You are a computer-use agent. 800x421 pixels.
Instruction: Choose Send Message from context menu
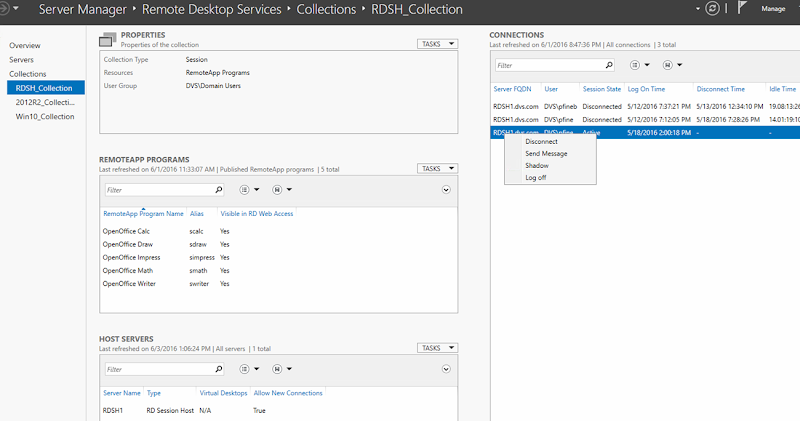pyautogui.click(x=546, y=154)
